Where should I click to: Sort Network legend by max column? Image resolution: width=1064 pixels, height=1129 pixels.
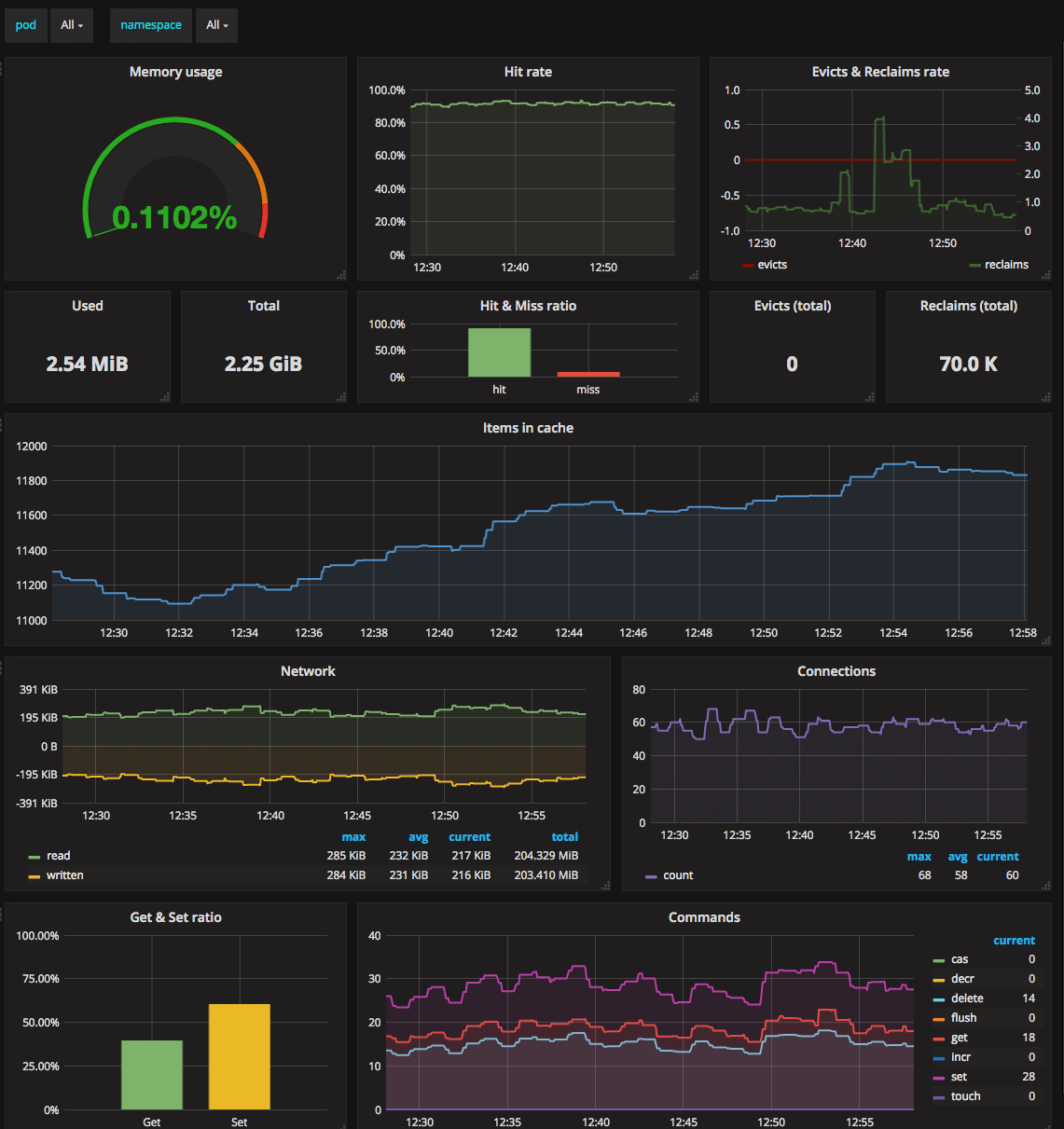click(x=353, y=837)
